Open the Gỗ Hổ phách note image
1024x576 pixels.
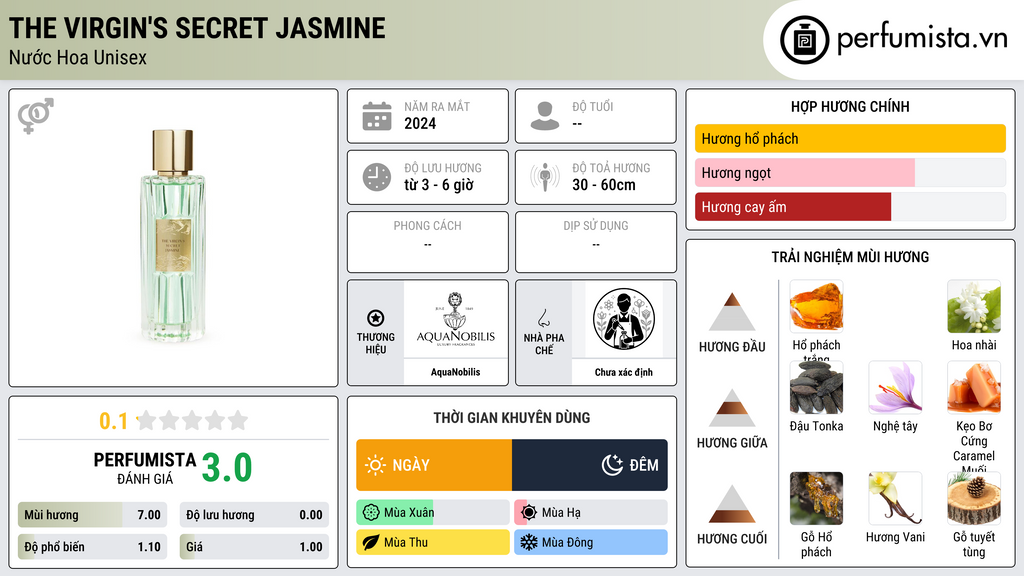coord(816,499)
